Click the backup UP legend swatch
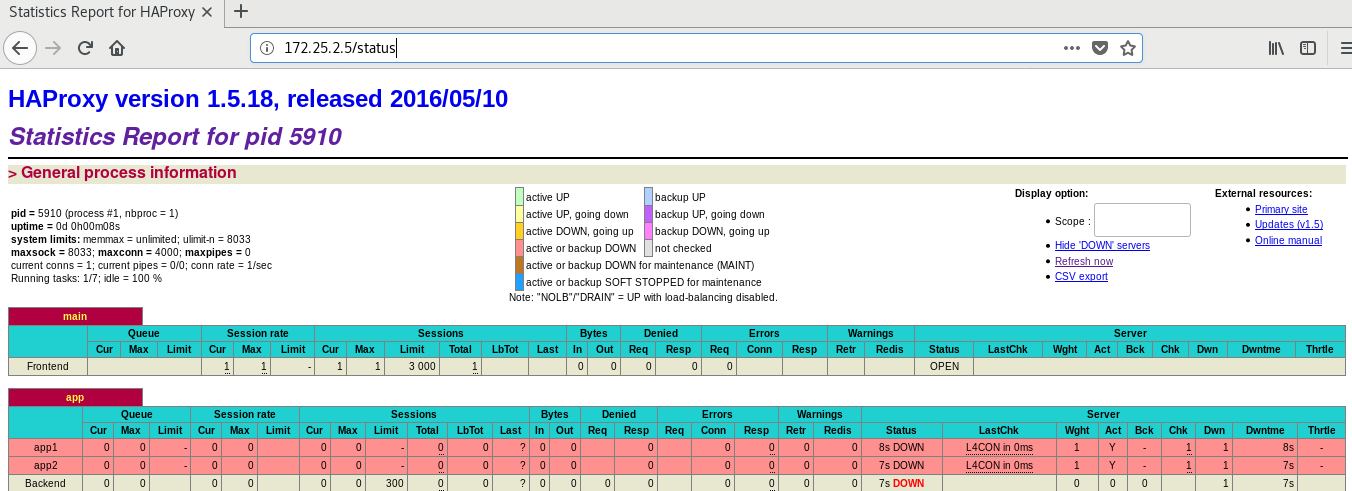This screenshot has height=491, width=1352. pos(648,197)
